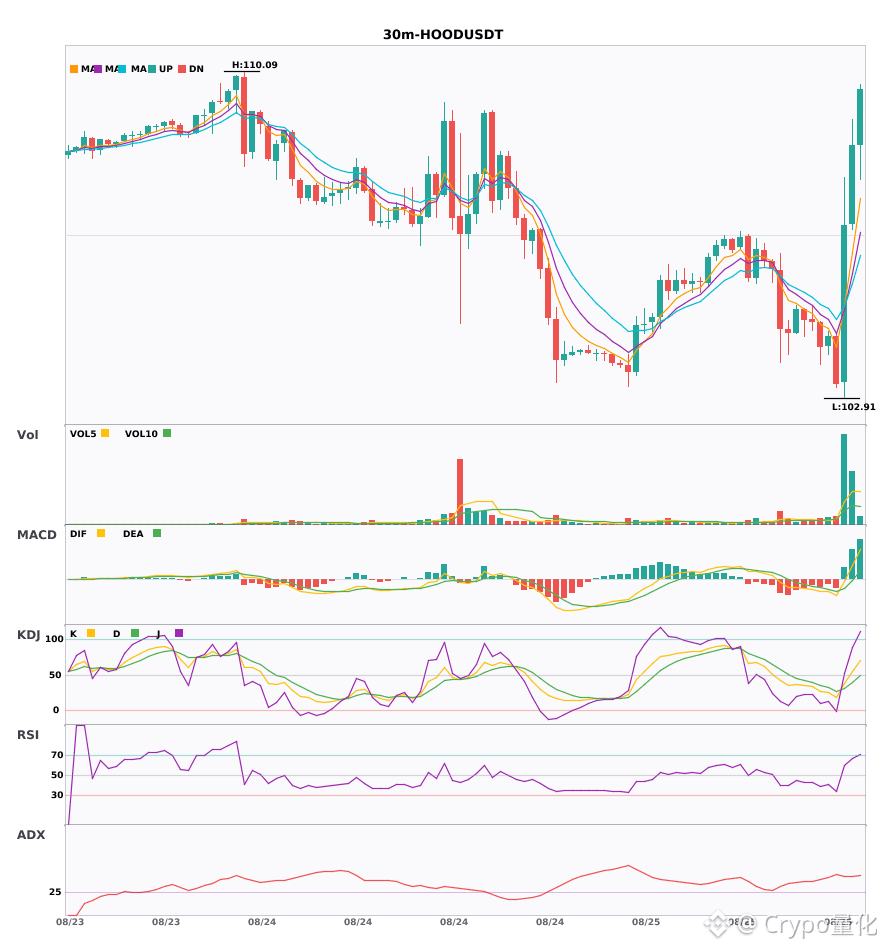Click the Vol panel label
The width and height of the screenshot is (885, 950).
pyautogui.click(x=27, y=435)
